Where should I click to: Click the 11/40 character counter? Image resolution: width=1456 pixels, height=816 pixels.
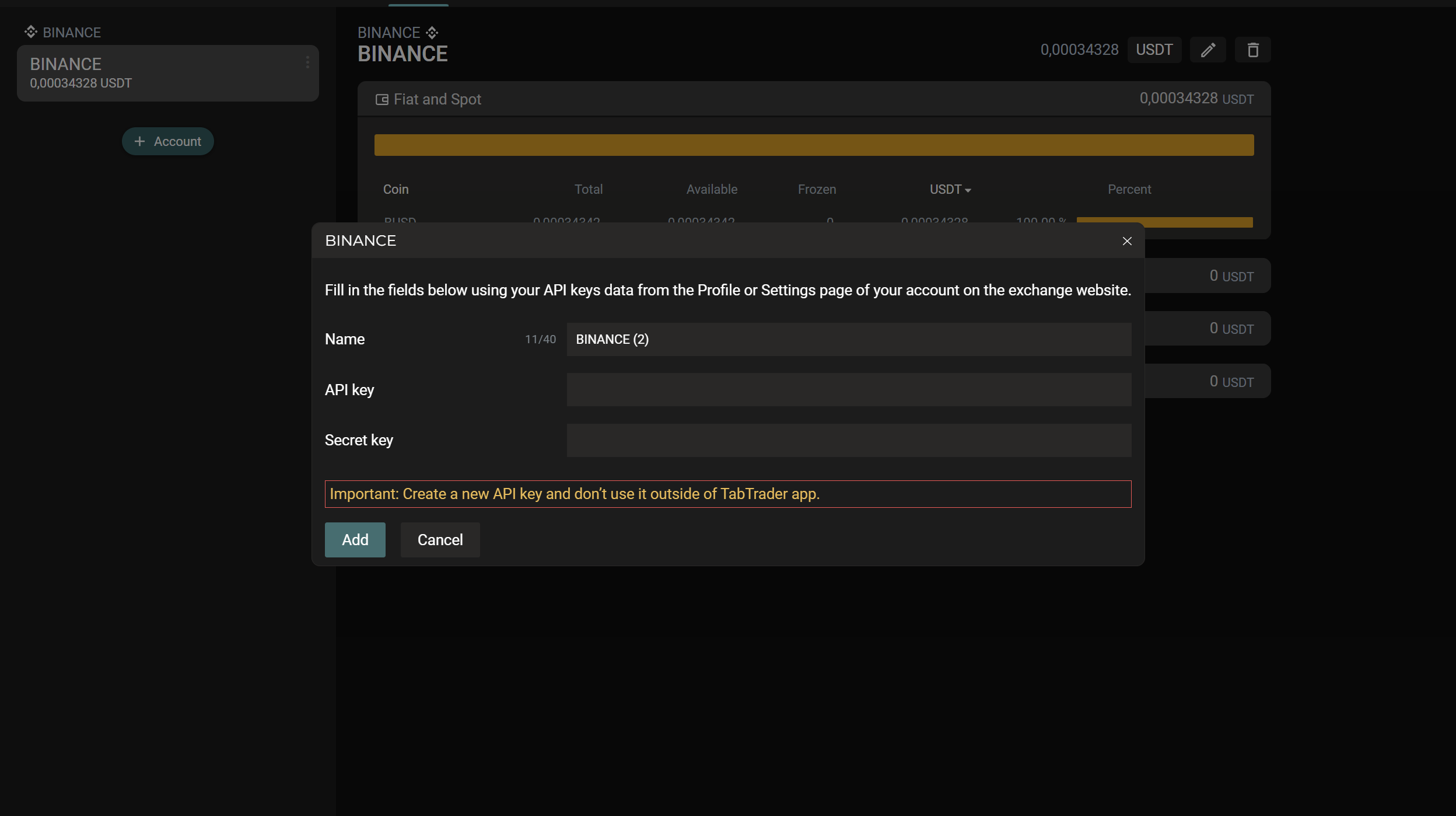(540, 340)
